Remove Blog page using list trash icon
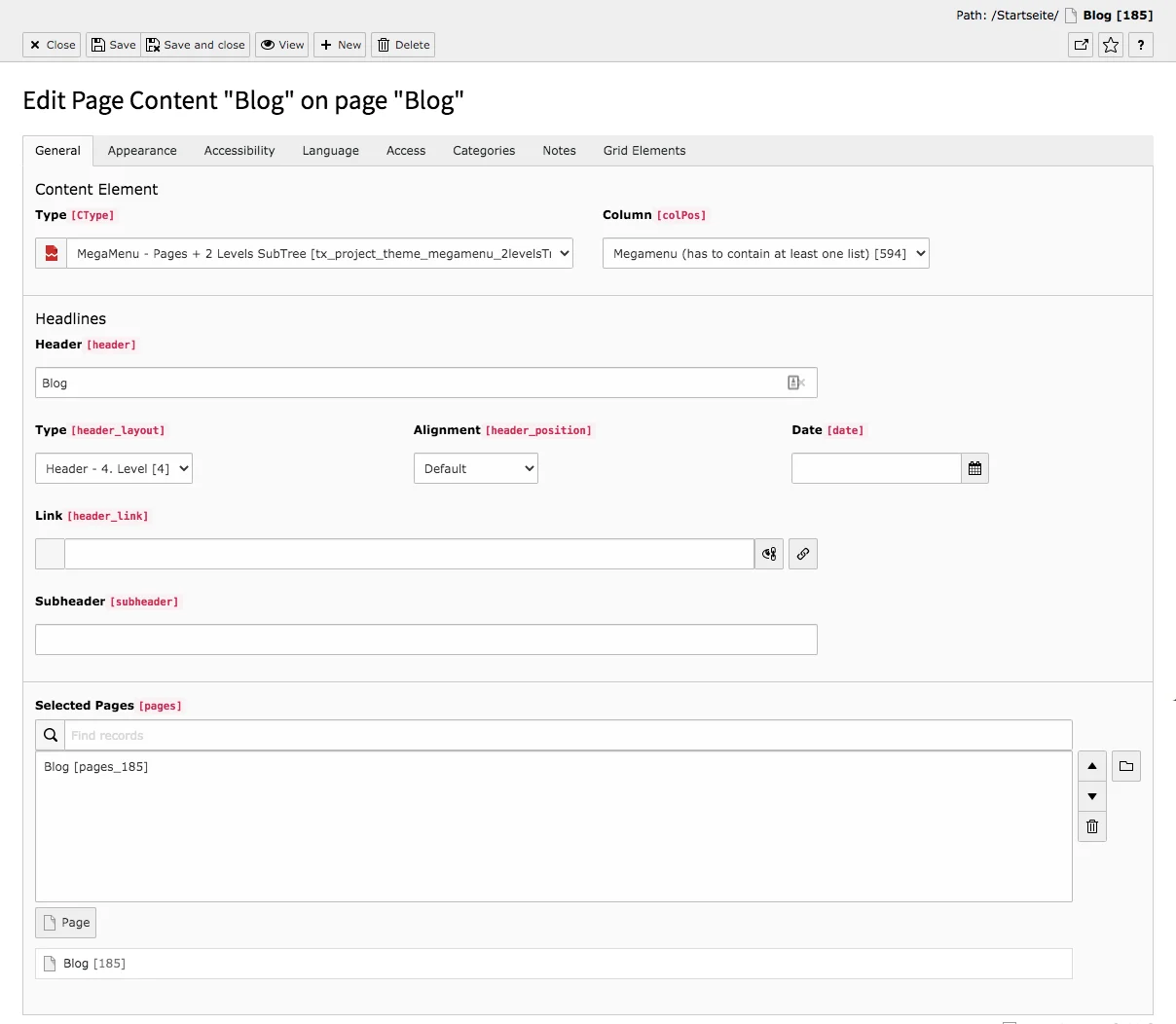This screenshot has height=1024, width=1176. [x=1091, y=826]
